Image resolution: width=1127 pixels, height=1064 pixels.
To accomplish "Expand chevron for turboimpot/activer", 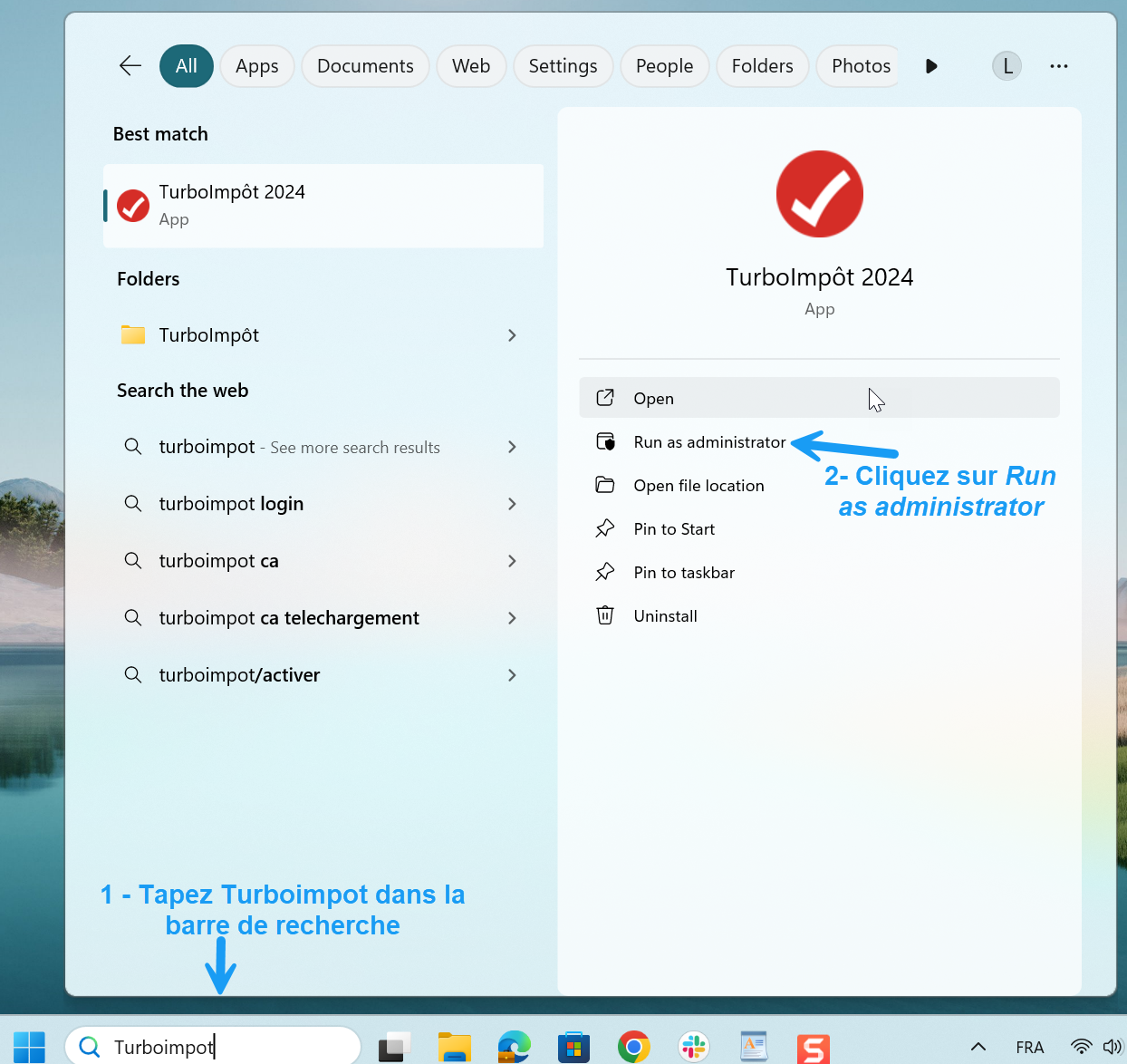I will 512,675.
